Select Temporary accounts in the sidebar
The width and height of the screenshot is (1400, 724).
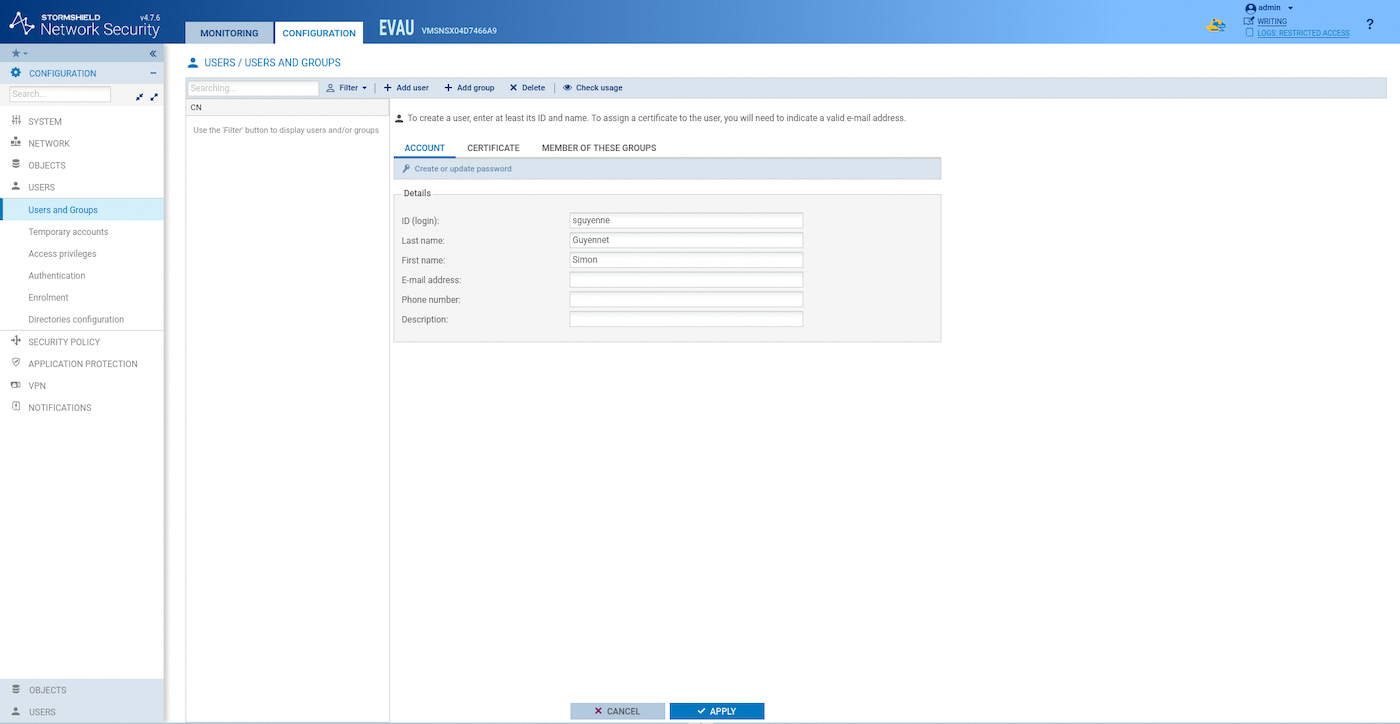pos(68,232)
